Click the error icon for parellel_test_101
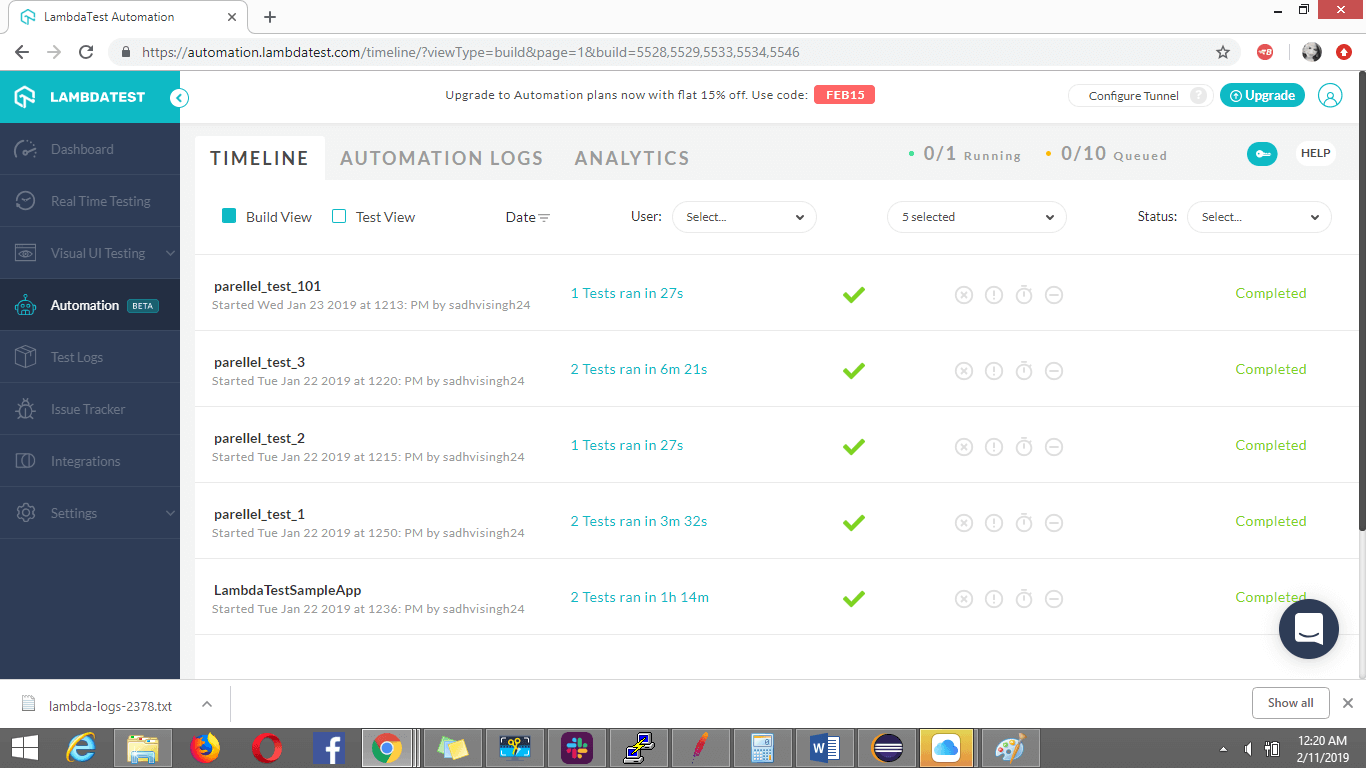 click(993, 295)
